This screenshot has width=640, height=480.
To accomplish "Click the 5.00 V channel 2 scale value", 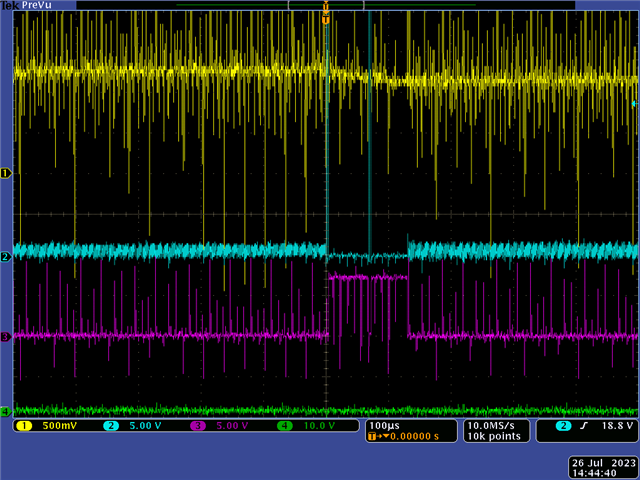I will (x=145, y=426).
